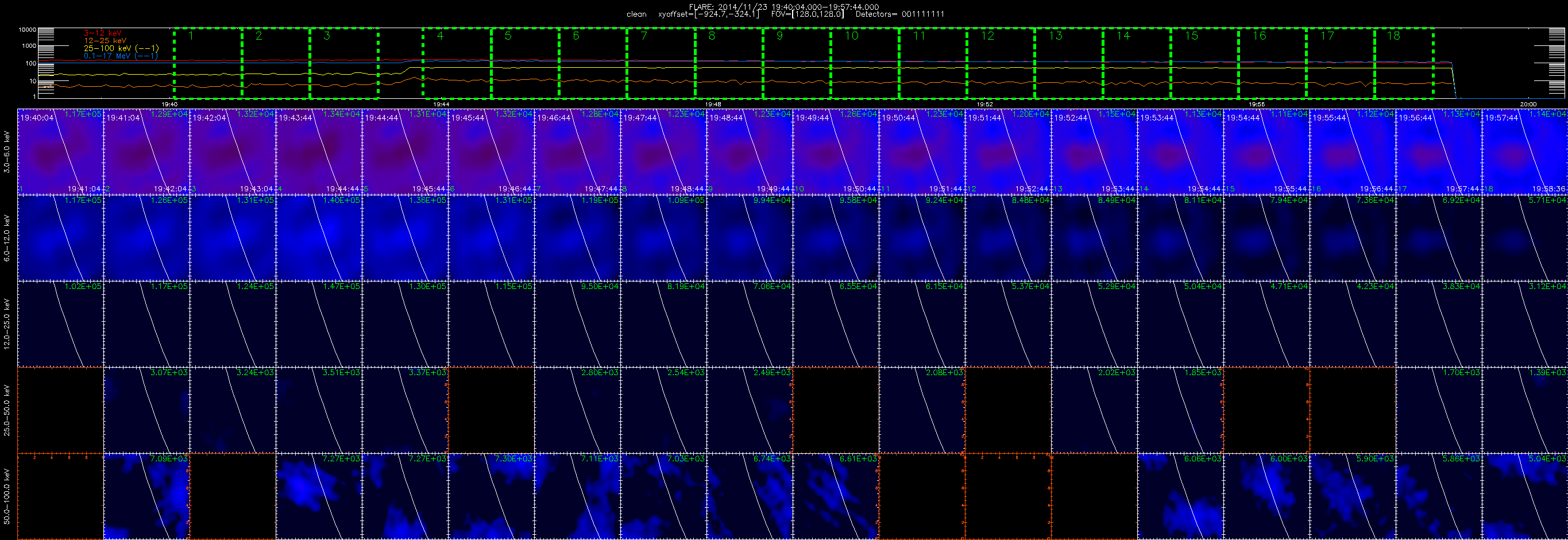Click the 19:58:36 end time label
Image resolution: width=1568 pixels, height=540 pixels.
point(1549,189)
